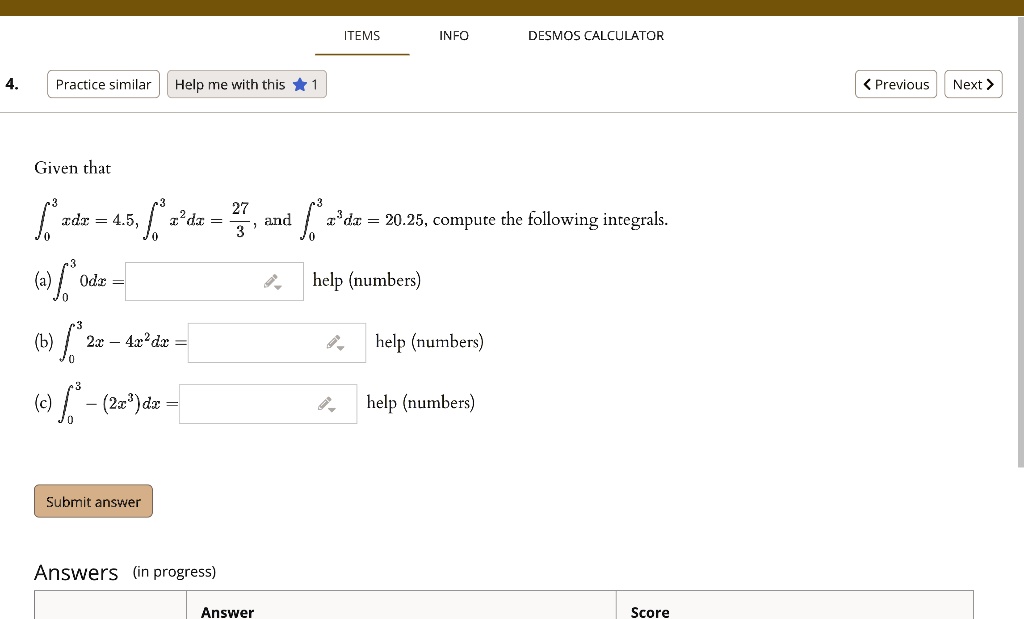1024x619 pixels.
Task: Click the left chevron in the Previous button
Action: coord(867,84)
